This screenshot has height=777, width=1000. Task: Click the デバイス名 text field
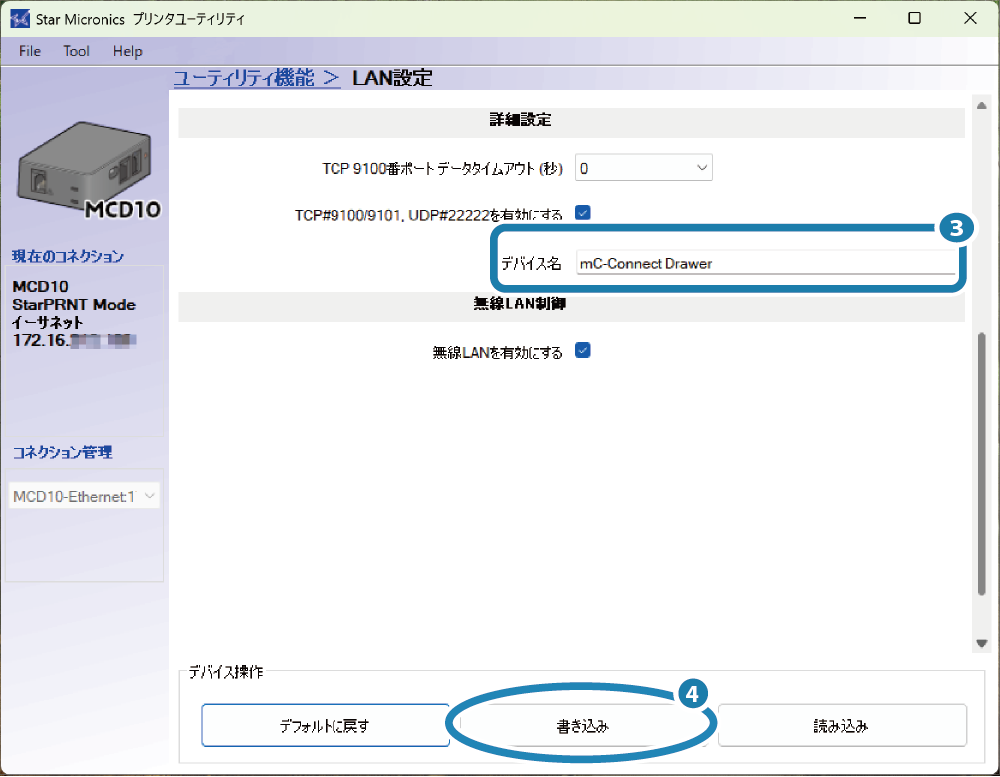765,264
